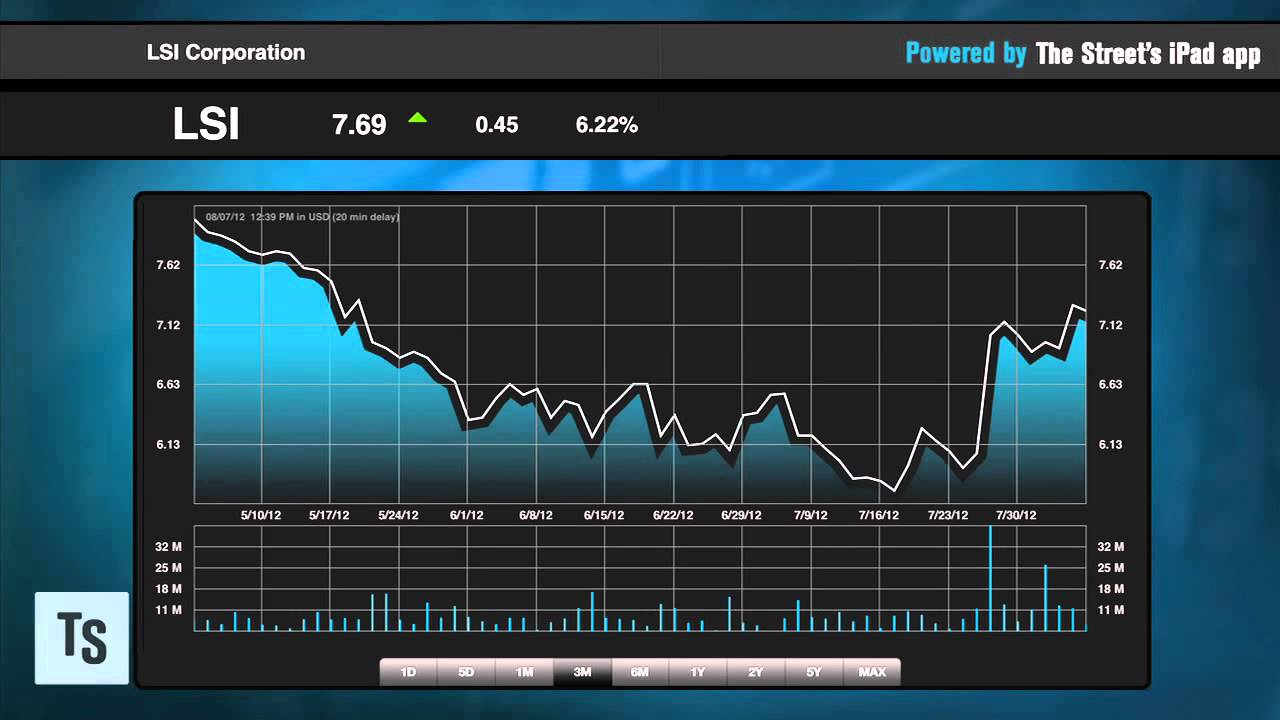Click the right 7.12 price axis label
The width and height of the screenshot is (1280, 720).
tap(1110, 325)
